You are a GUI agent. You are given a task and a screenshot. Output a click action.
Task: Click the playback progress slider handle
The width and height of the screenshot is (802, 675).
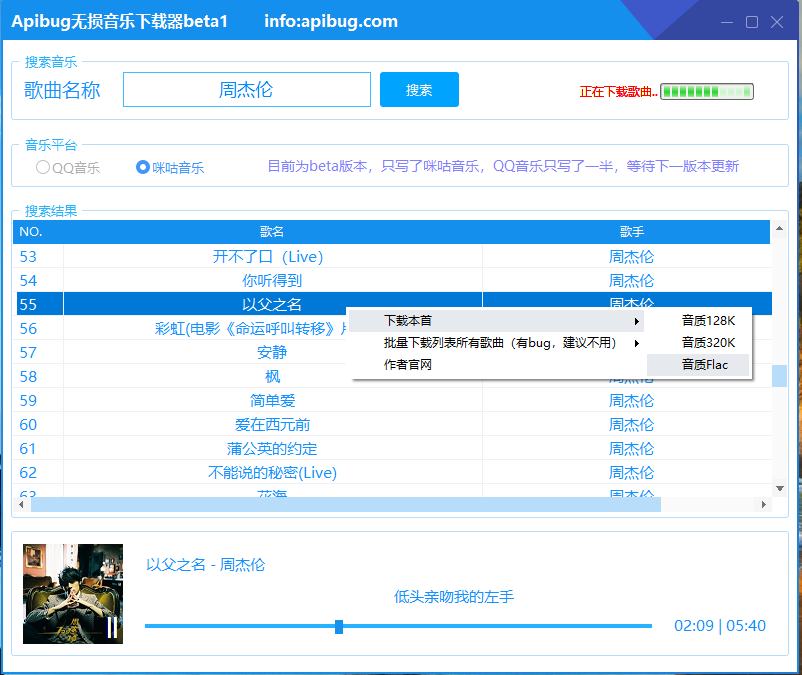[339, 627]
